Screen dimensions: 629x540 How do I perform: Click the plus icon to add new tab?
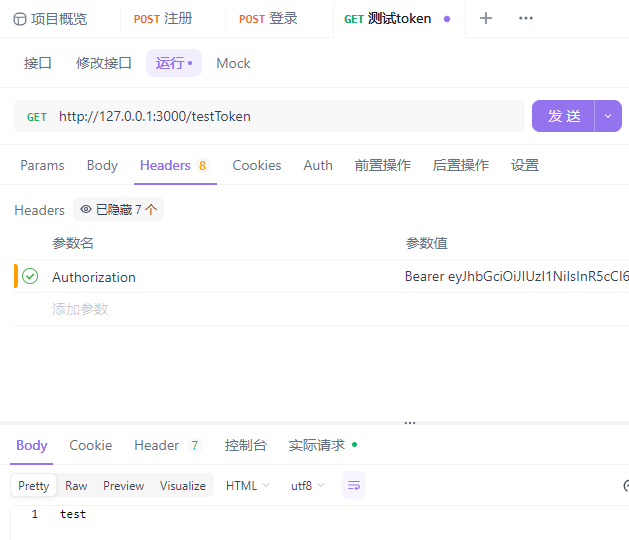coord(486,18)
